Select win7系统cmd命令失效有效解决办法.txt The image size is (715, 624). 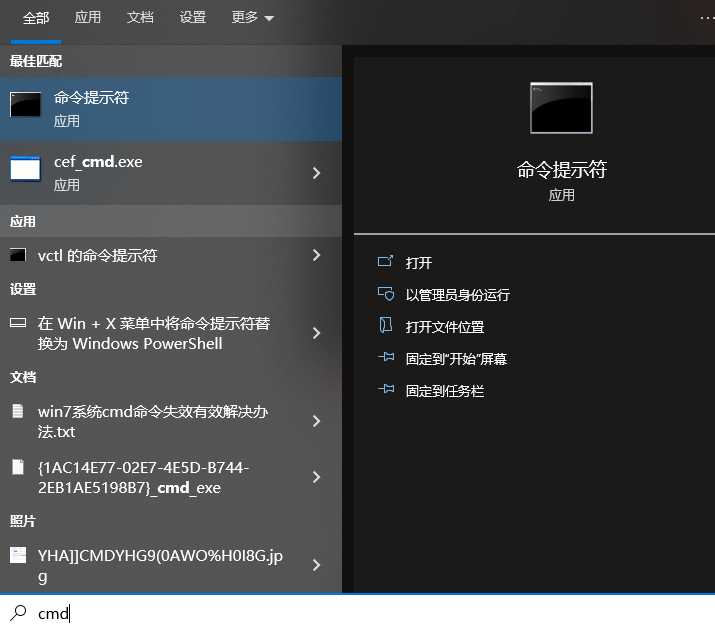point(171,421)
